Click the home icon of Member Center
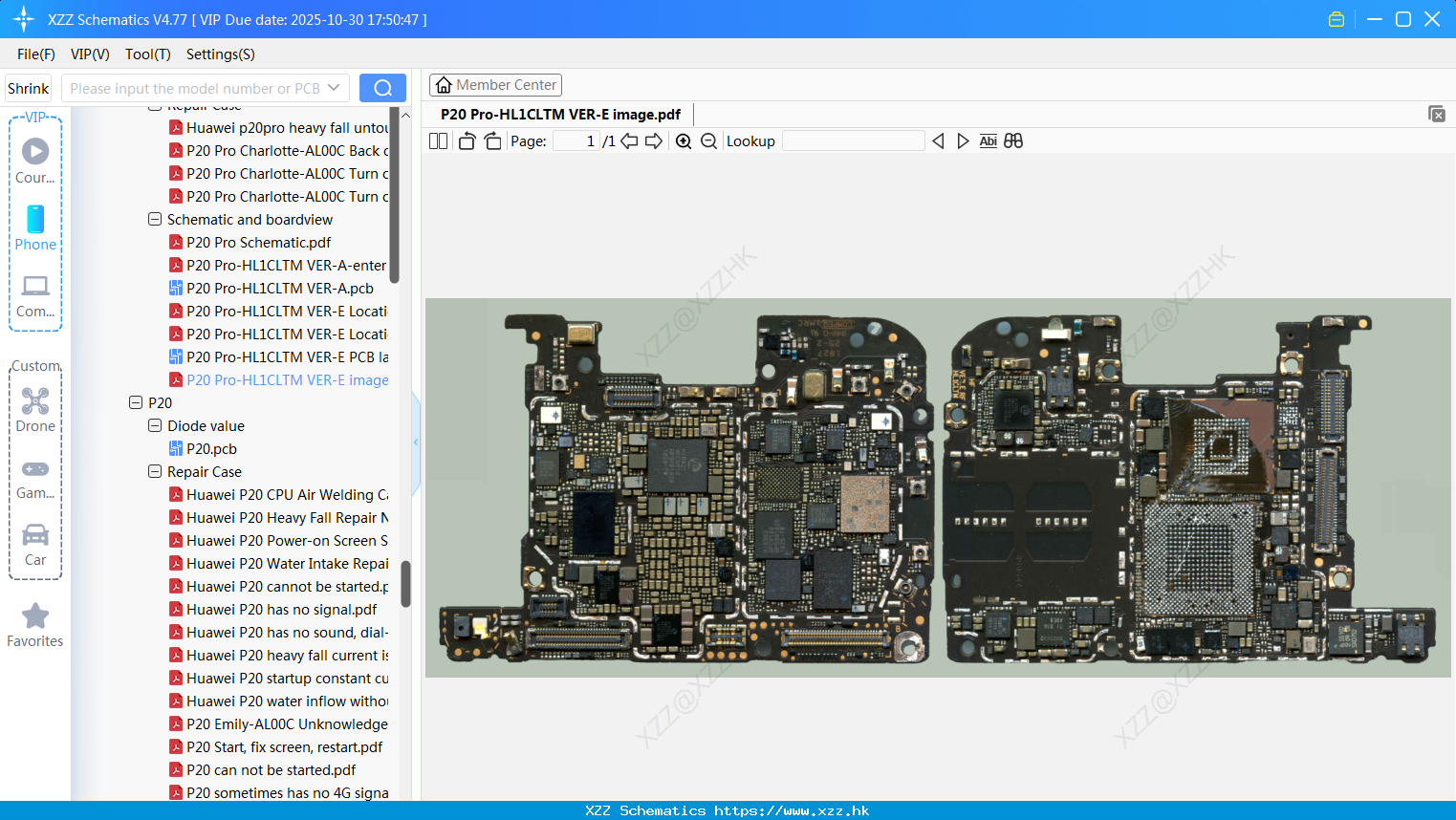Viewport: 1456px width, 820px height. coord(444,85)
